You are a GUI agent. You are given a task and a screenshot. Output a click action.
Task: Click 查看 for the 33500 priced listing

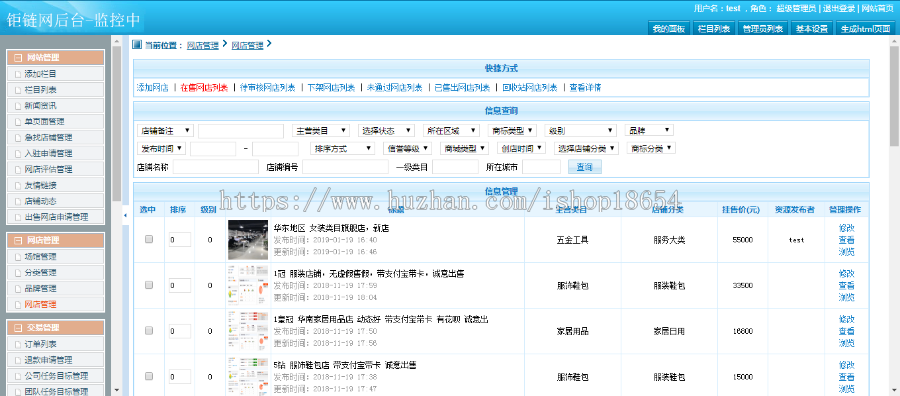846,285
